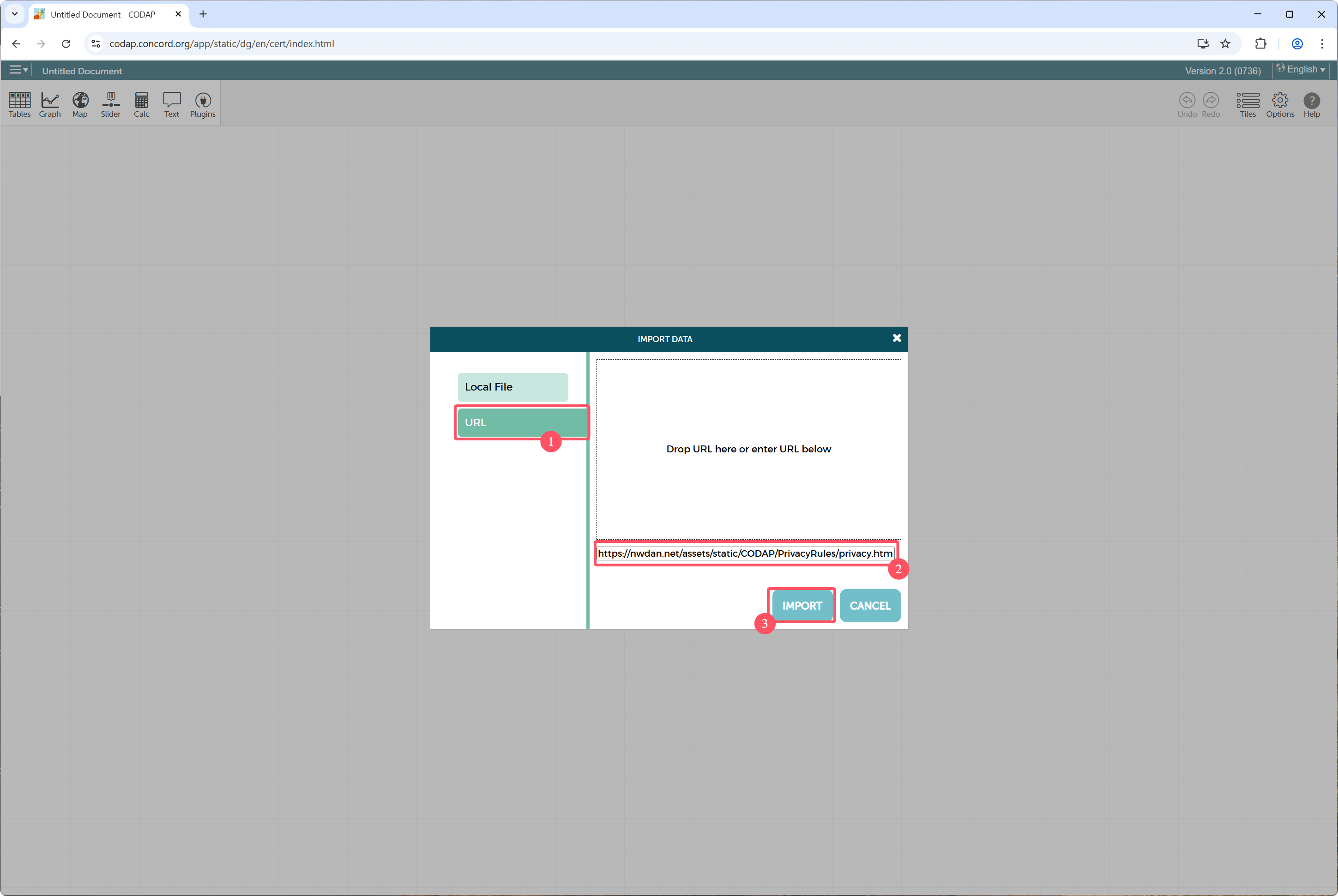Open the browser profile icon
Screen dimensions: 1338x896
[x=1297, y=43]
